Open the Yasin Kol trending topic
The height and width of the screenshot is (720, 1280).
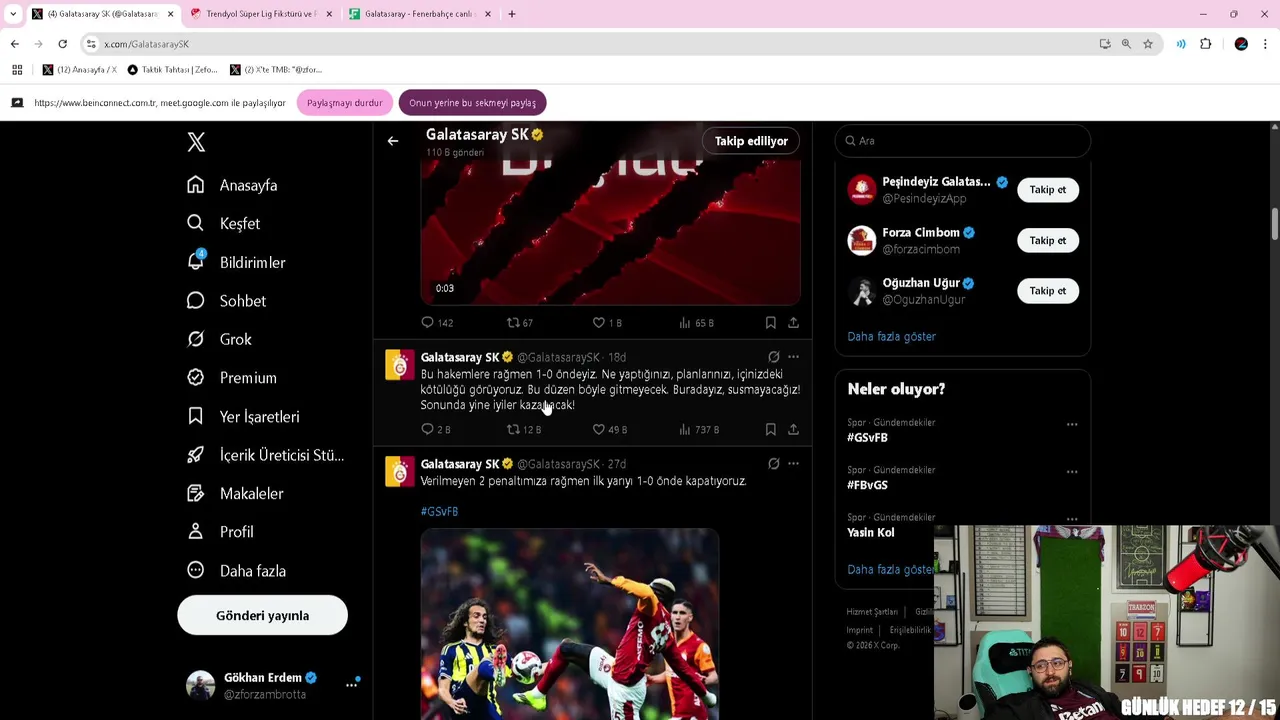[x=871, y=533]
